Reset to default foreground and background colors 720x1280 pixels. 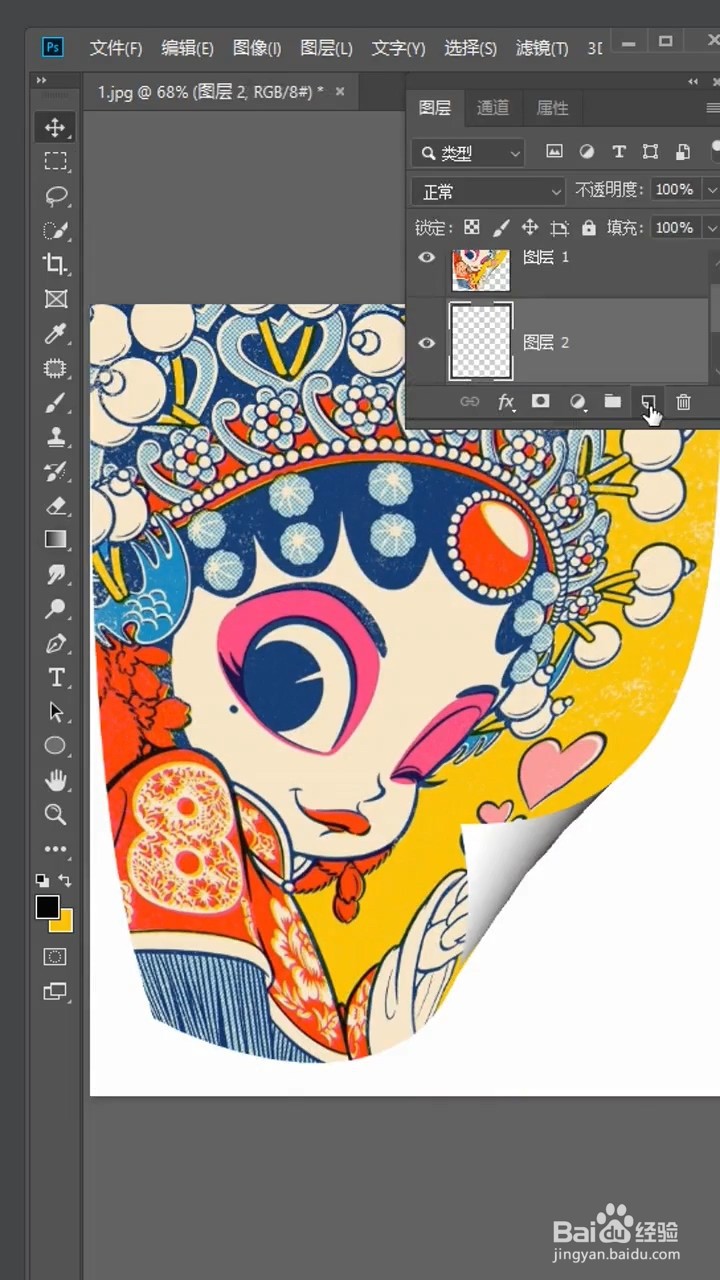click(x=42, y=880)
